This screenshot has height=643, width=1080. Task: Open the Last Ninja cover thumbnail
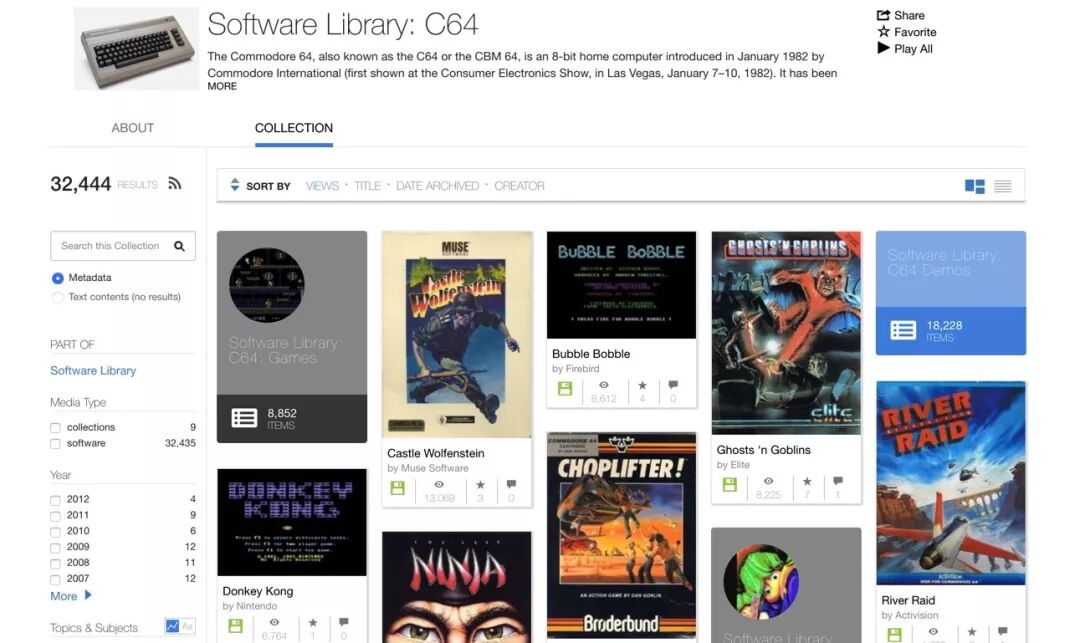tap(457, 587)
